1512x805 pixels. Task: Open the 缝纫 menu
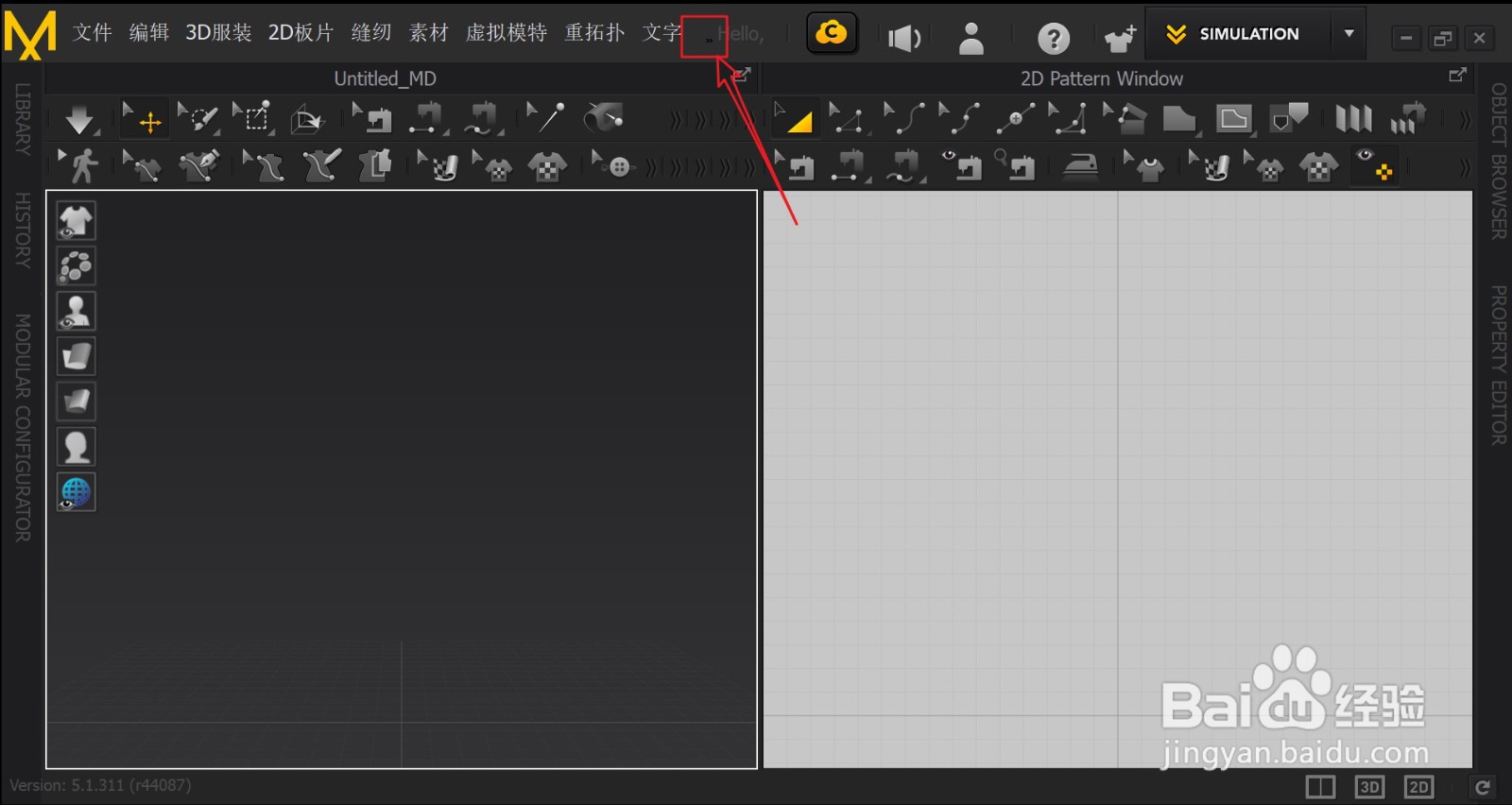[x=371, y=32]
